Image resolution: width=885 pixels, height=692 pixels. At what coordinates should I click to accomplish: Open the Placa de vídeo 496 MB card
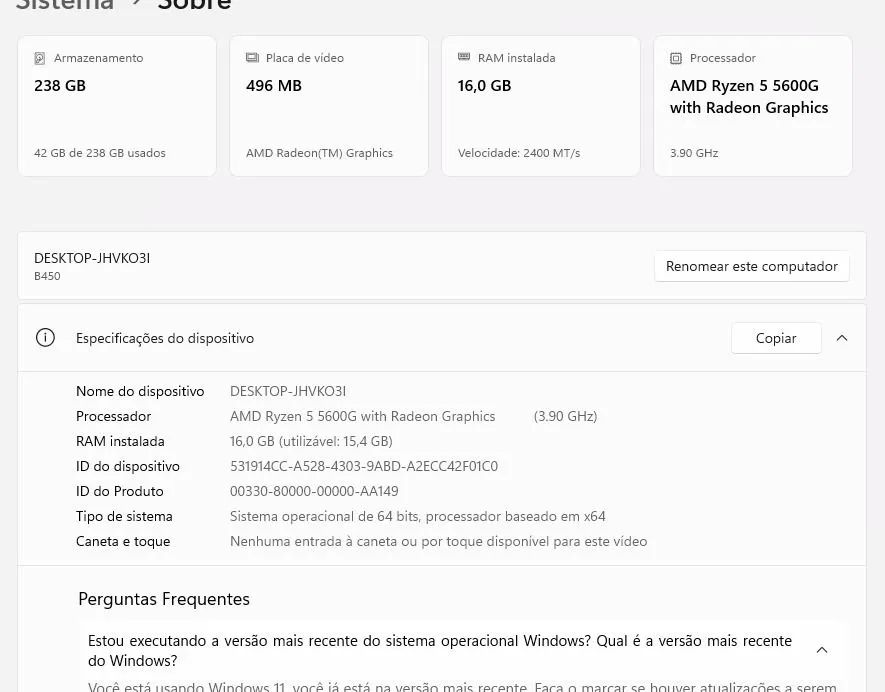point(329,106)
